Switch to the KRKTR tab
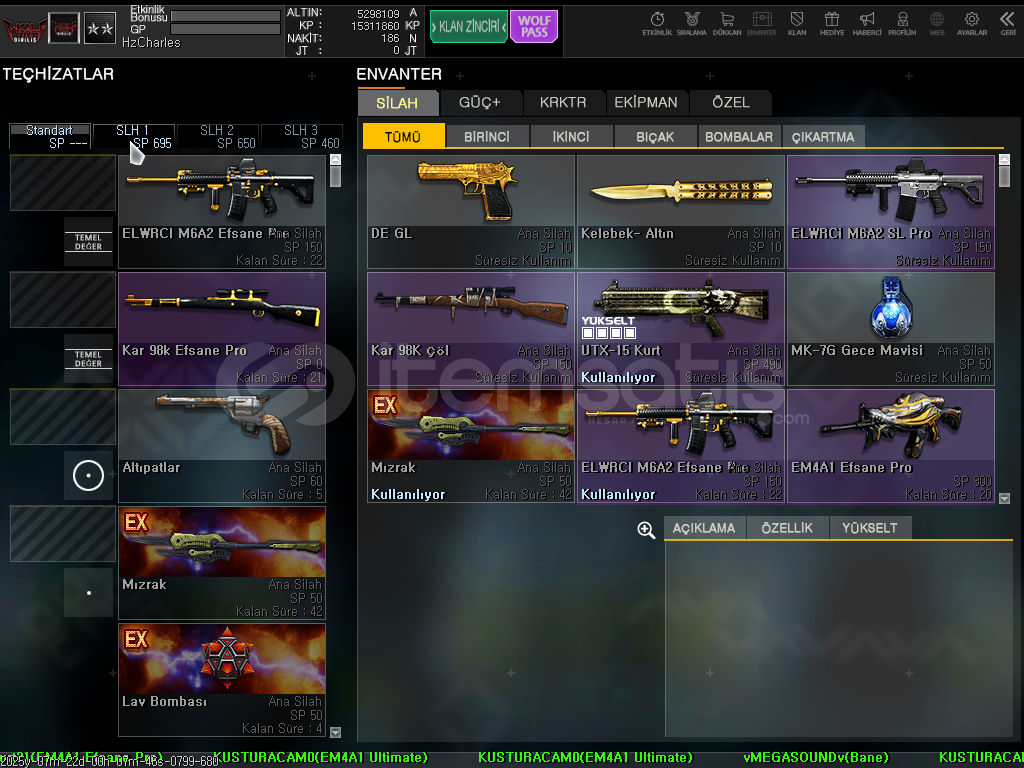1024x768 pixels. 563,103
